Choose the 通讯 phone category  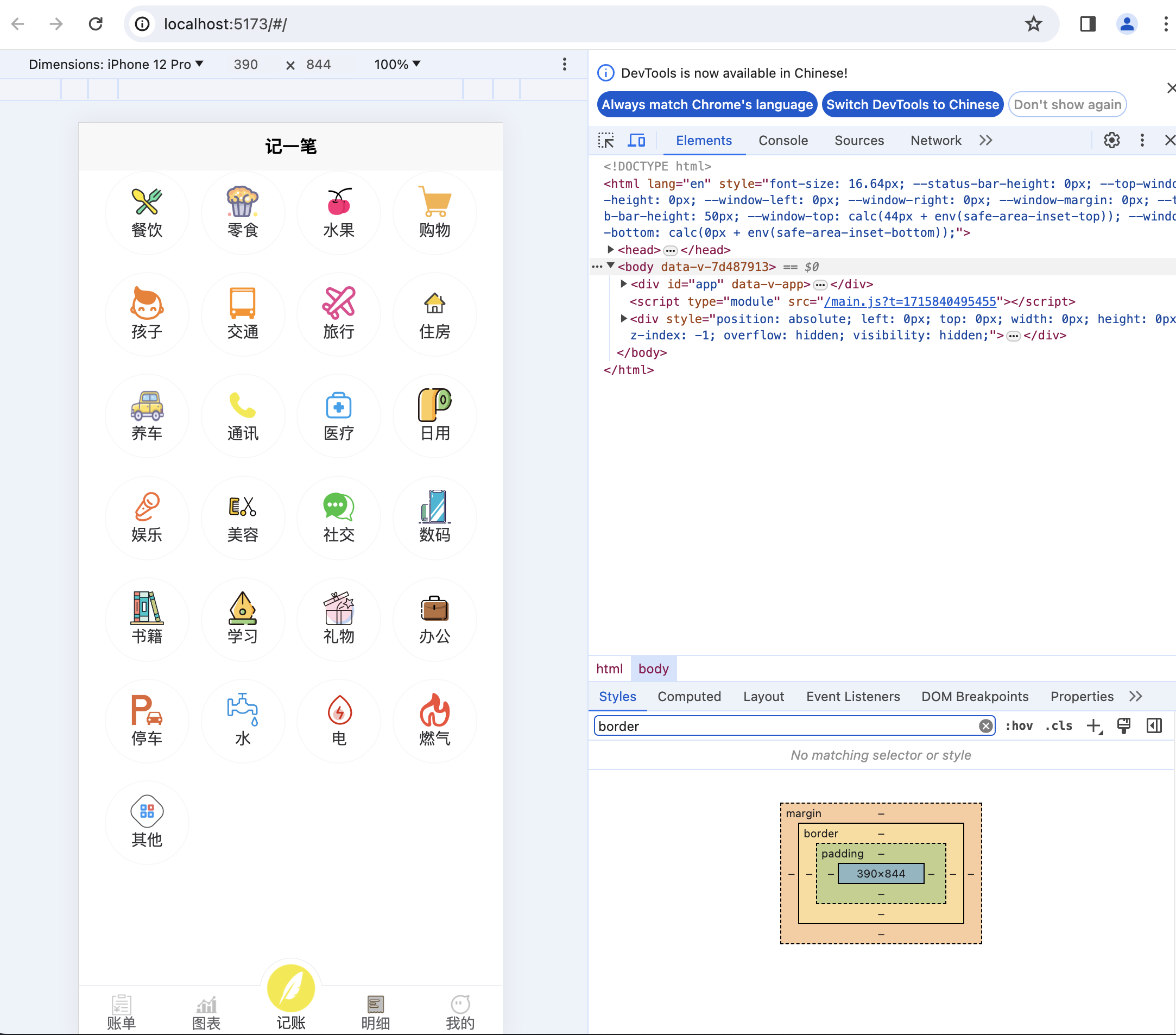coord(243,416)
